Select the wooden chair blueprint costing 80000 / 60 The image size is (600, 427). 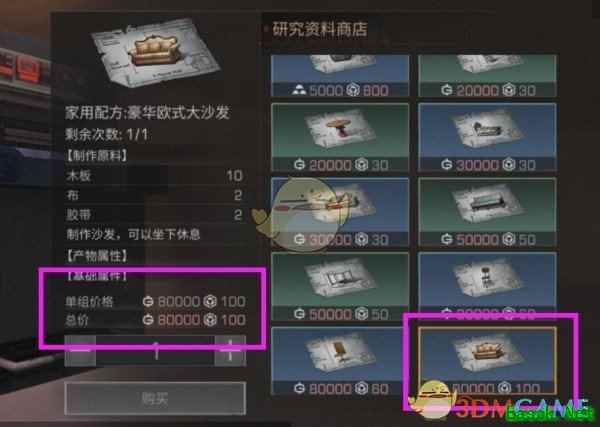pyautogui.click(x=340, y=361)
